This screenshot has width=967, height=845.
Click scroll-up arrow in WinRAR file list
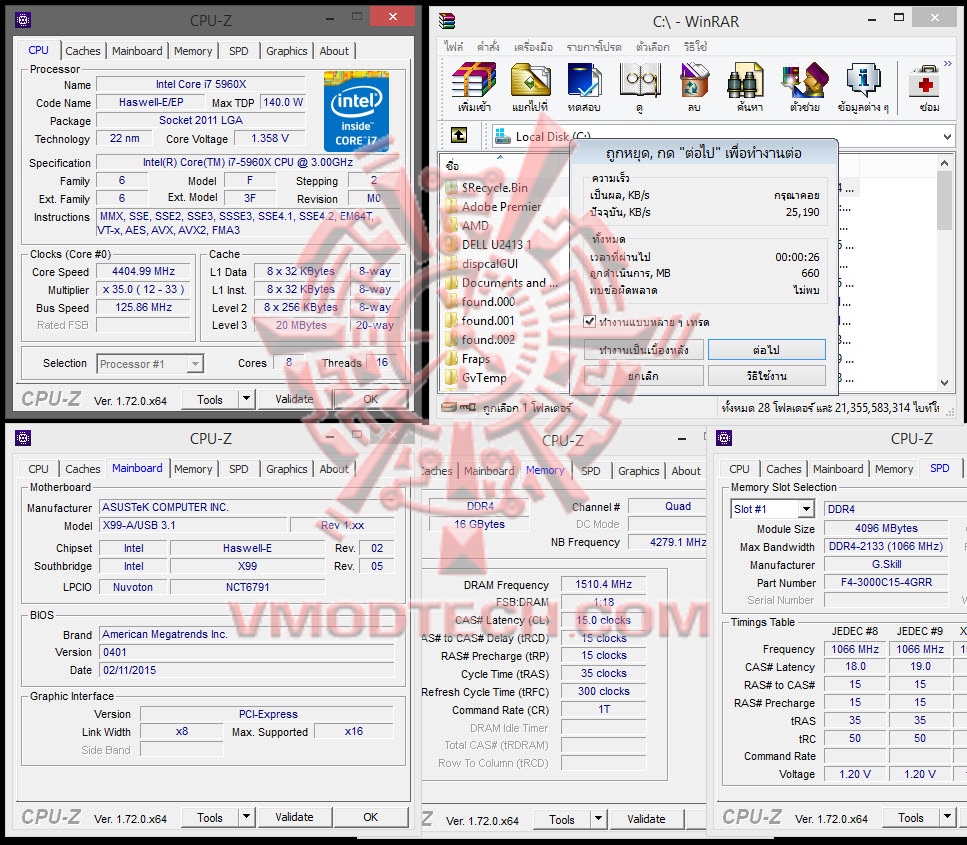[x=945, y=163]
